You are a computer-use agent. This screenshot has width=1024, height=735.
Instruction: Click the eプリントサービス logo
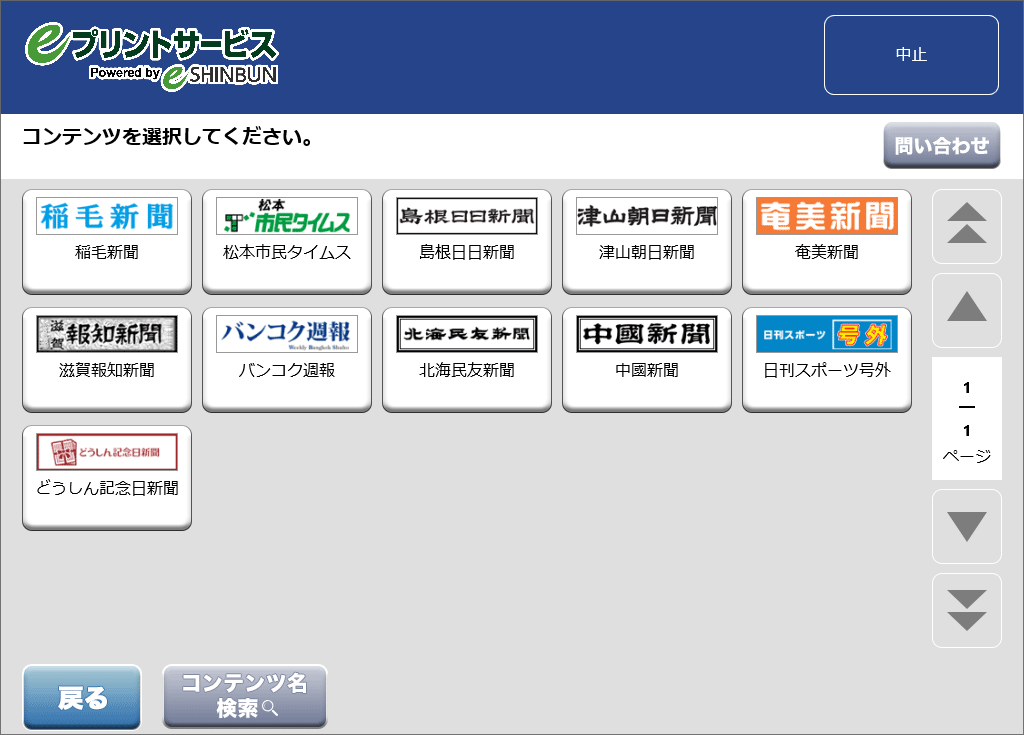152,56
